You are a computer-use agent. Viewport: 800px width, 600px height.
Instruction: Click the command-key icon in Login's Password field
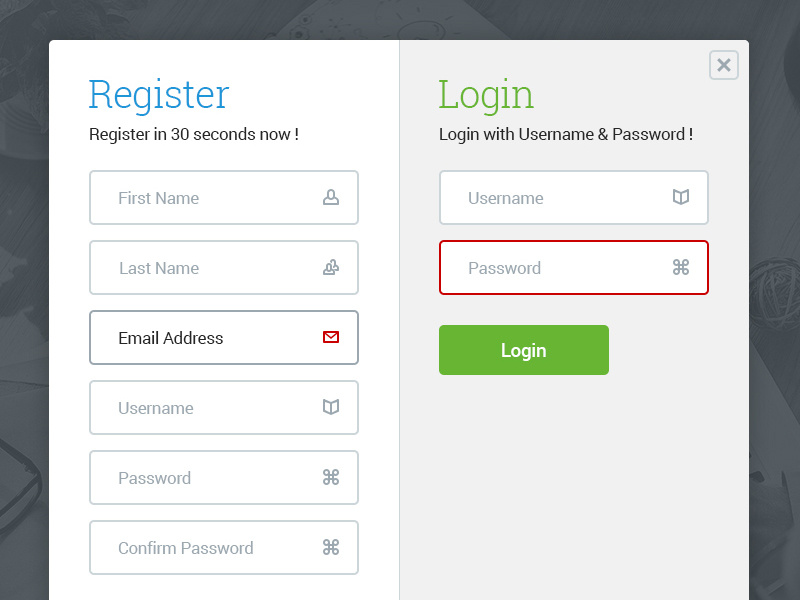(x=681, y=267)
